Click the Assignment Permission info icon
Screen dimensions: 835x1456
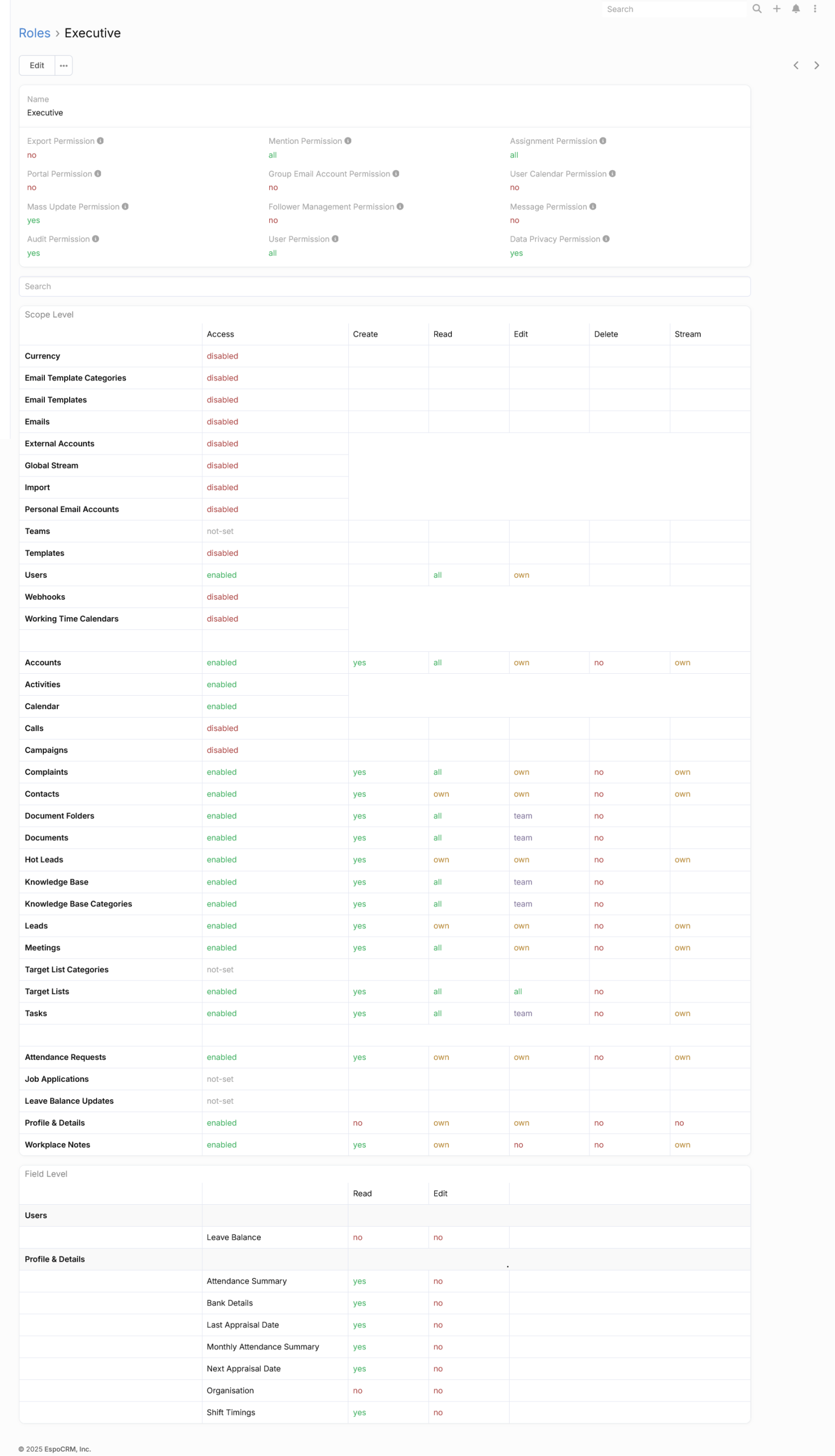click(x=603, y=141)
